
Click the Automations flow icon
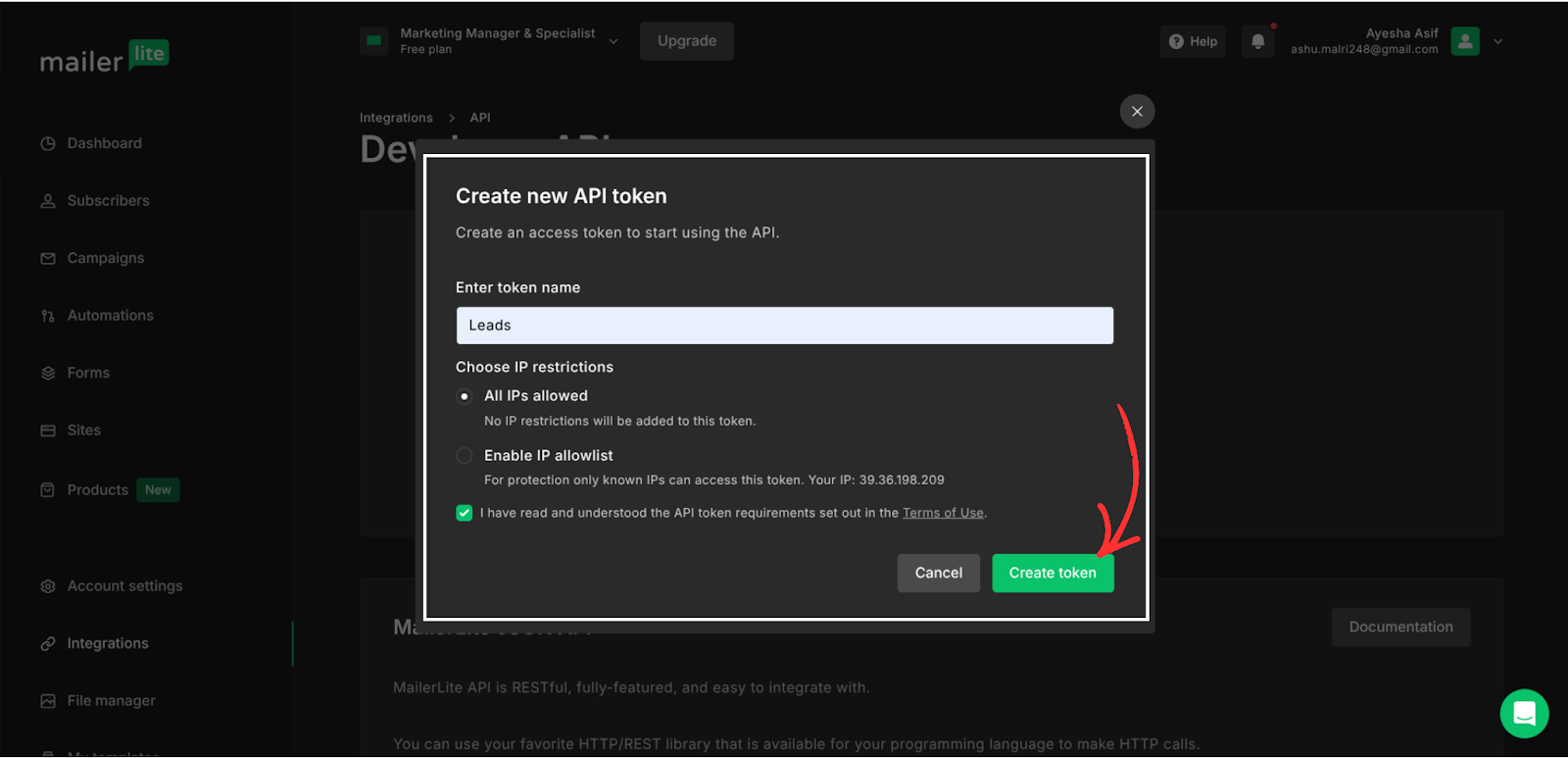pyautogui.click(x=48, y=316)
